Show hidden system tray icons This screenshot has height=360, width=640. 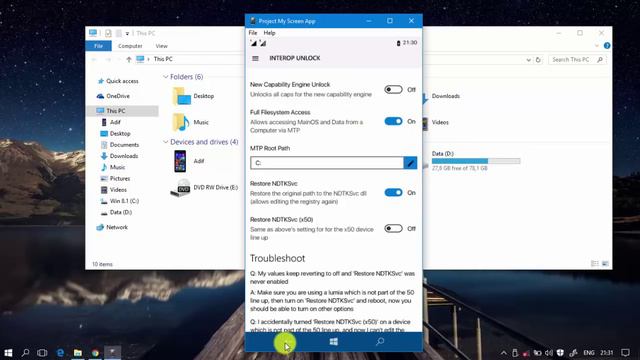coord(504,353)
